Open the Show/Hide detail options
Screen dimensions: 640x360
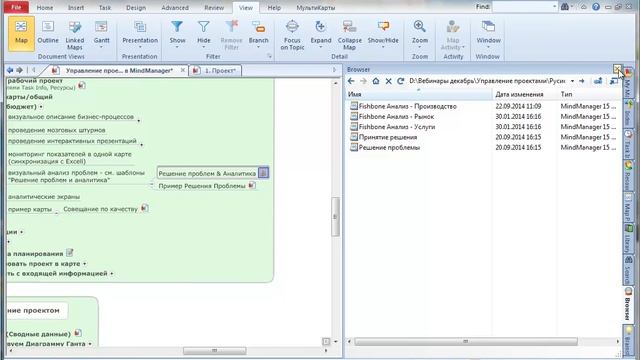(383, 33)
